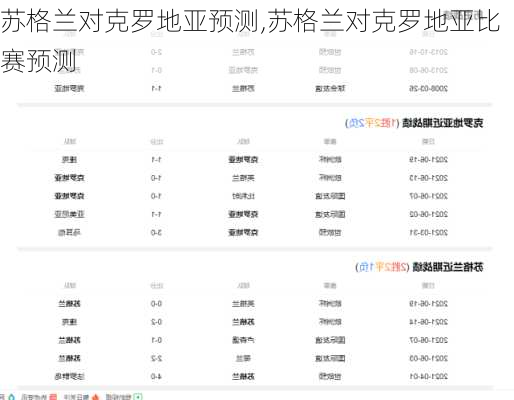Click the red news icon in bottom bar
This screenshot has width=514, height=400.
53,397
